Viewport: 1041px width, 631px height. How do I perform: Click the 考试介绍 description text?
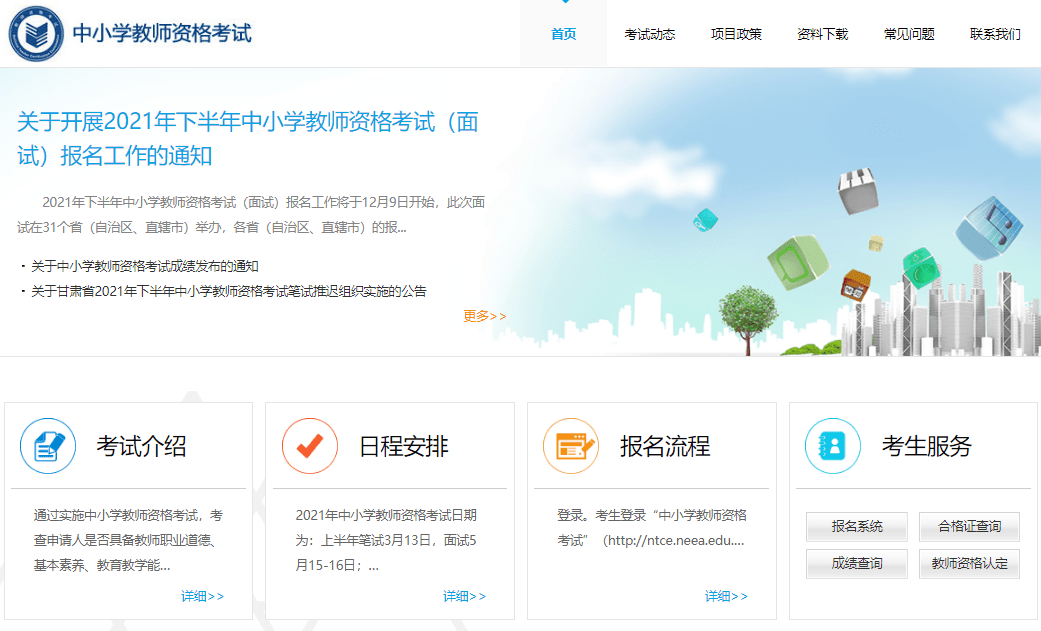point(129,541)
